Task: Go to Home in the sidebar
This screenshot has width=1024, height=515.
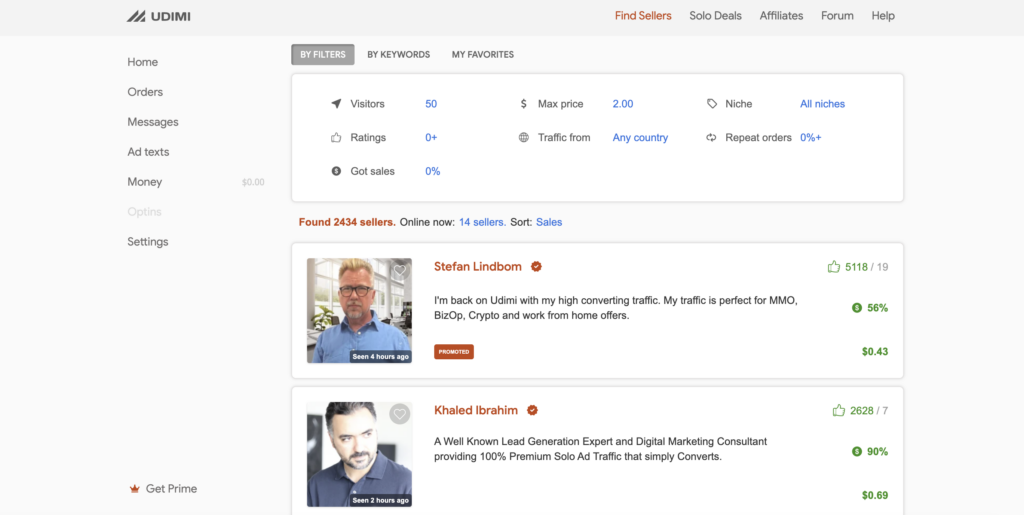Action: click(142, 62)
